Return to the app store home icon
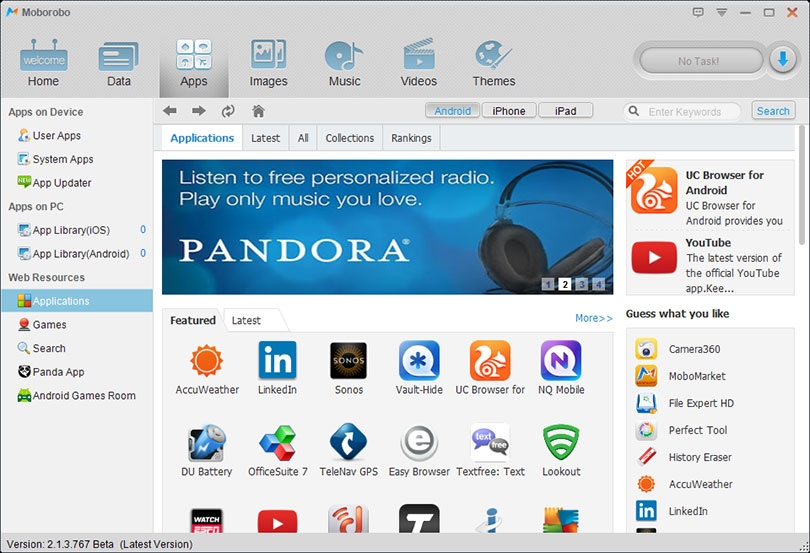Screen dimensions: 810x553 pyautogui.click(x=258, y=111)
